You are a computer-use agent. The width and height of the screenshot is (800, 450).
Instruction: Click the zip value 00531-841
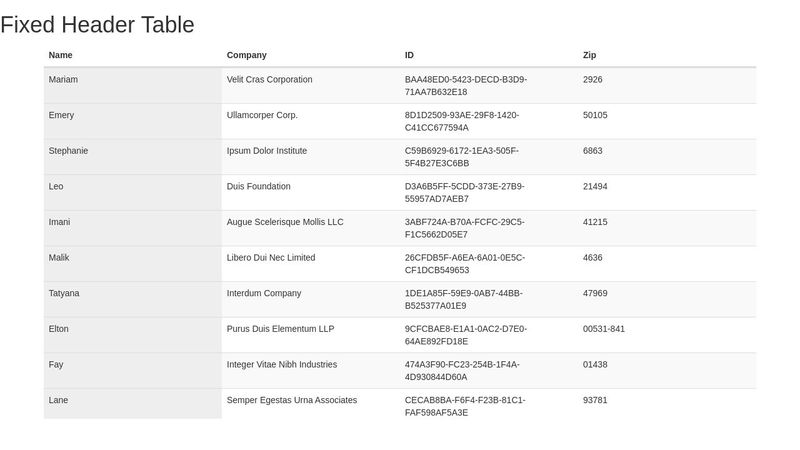pyautogui.click(x=667, y=336)
